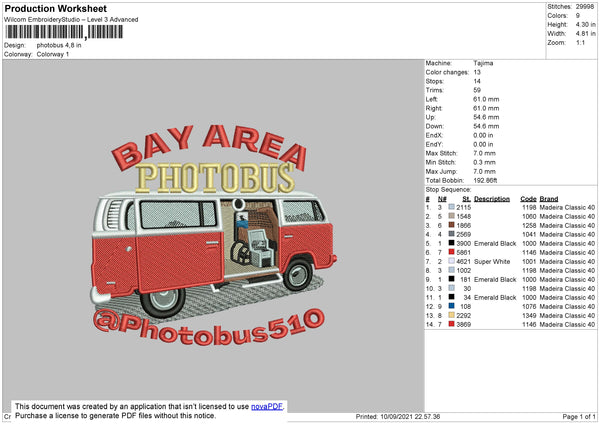Click the 'St.' column header

(x=466, y=199)
